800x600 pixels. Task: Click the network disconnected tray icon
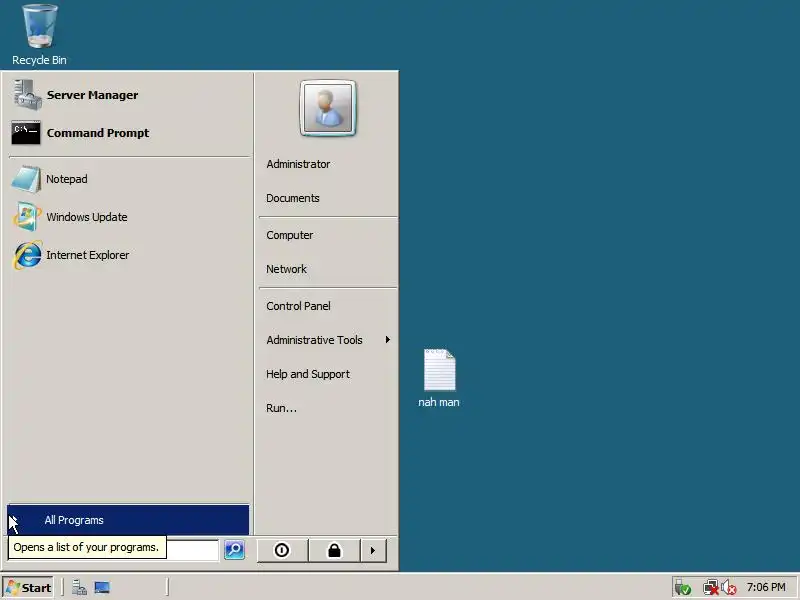tap(710, 588)
